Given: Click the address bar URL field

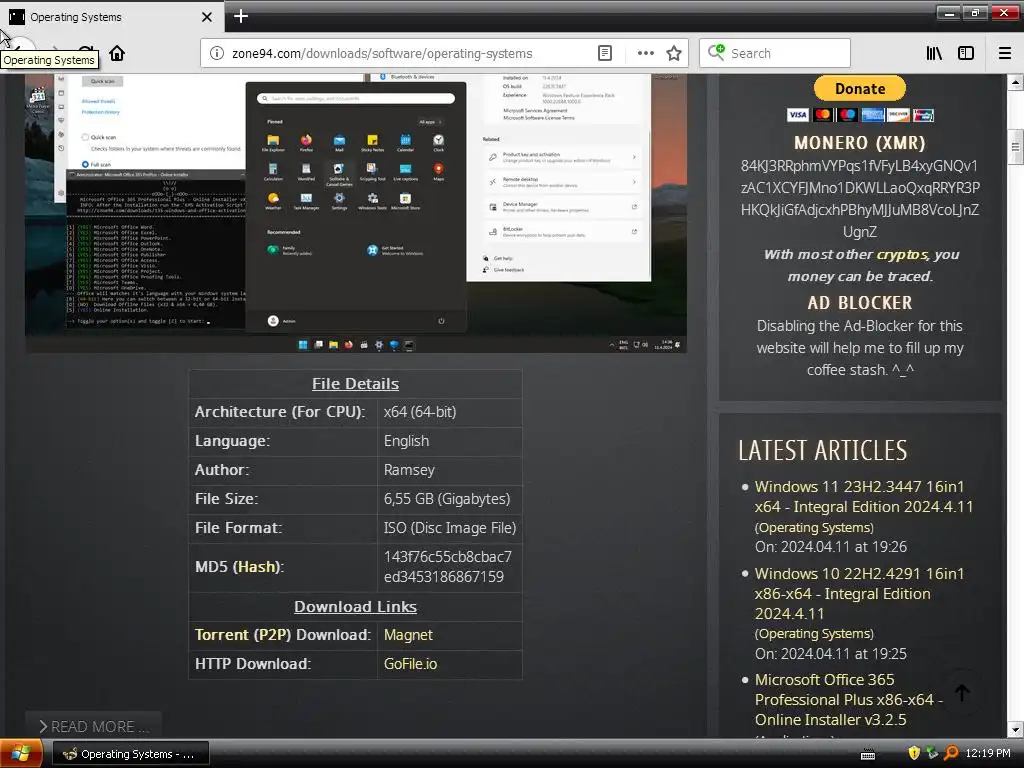Looking at the screenshot, I should 413,54.
